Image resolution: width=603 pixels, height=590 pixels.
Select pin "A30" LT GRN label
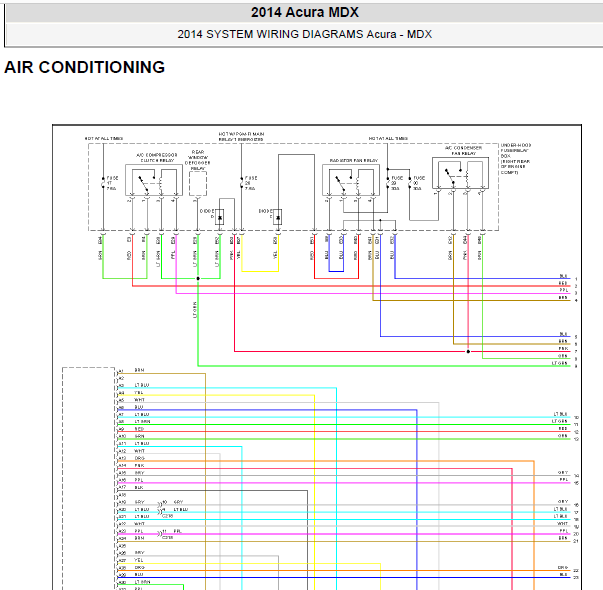coord(134,582)
